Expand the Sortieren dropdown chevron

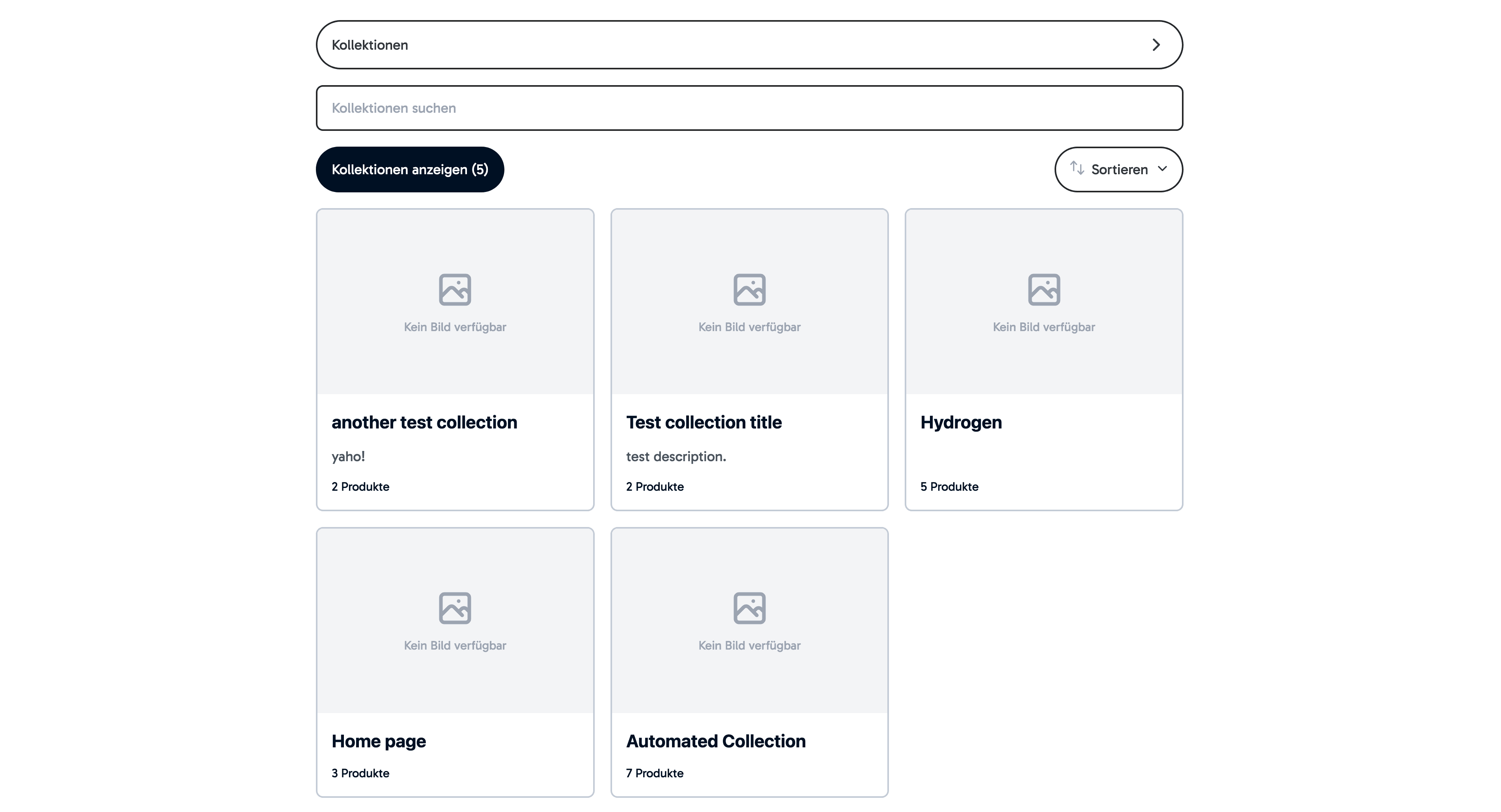(x=1163, y=169)
